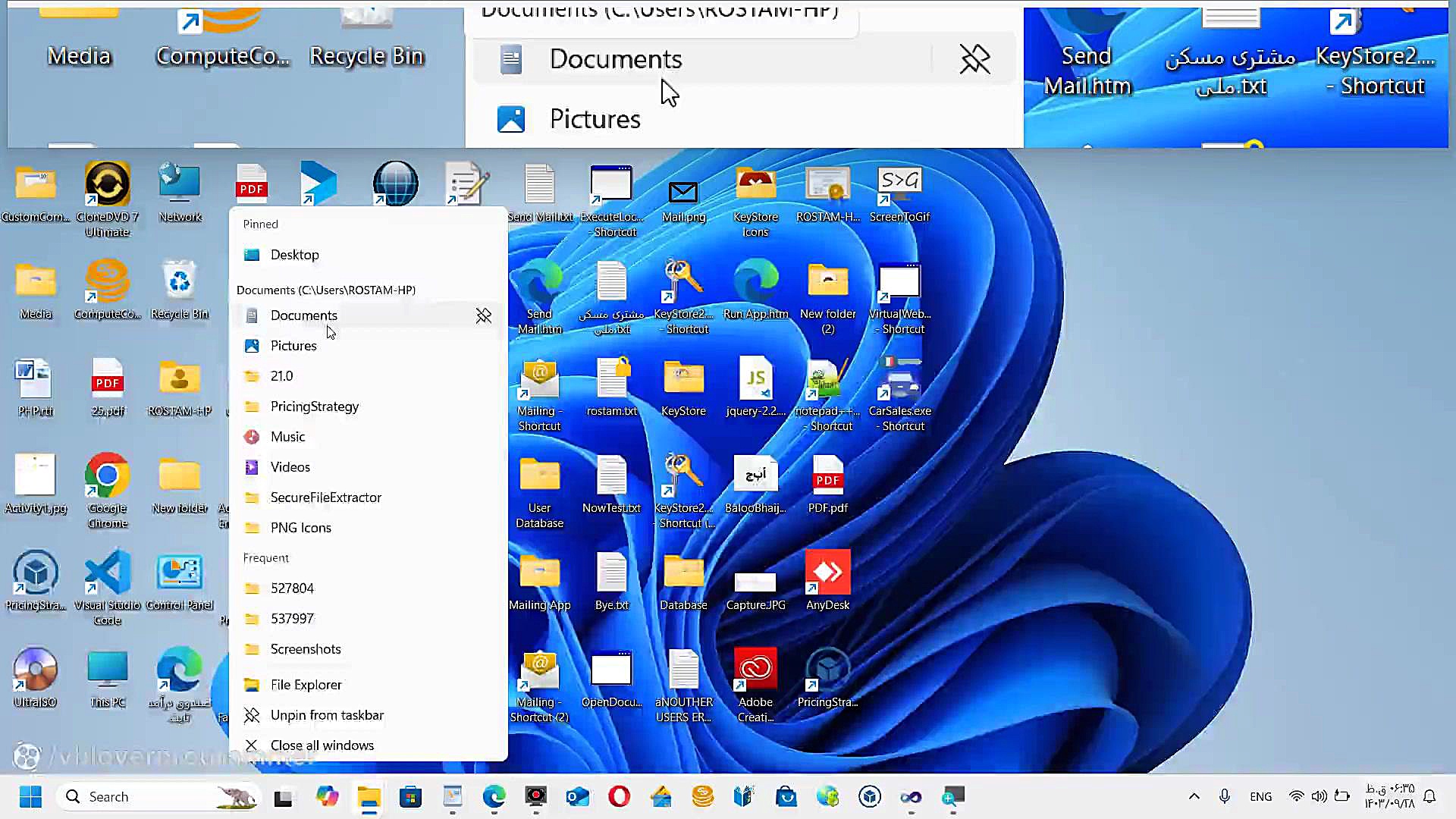Open PNG Icons folder from jump list
This screenshot has height=819, width=1456.
coord(369,528)
